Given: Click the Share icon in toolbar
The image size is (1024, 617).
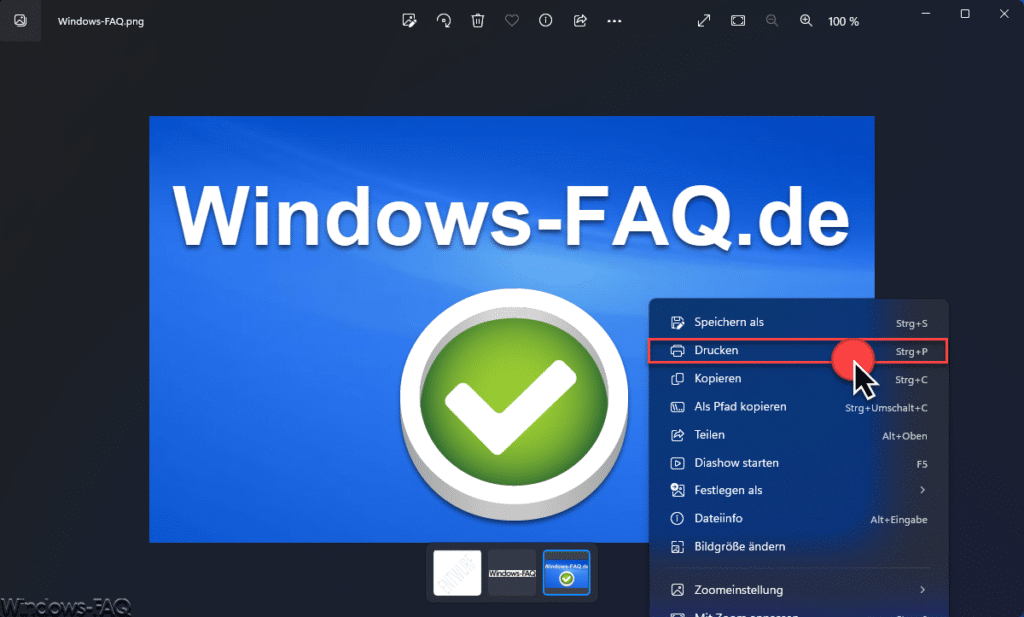Looking at the screenshot, I should pos(580,21).
